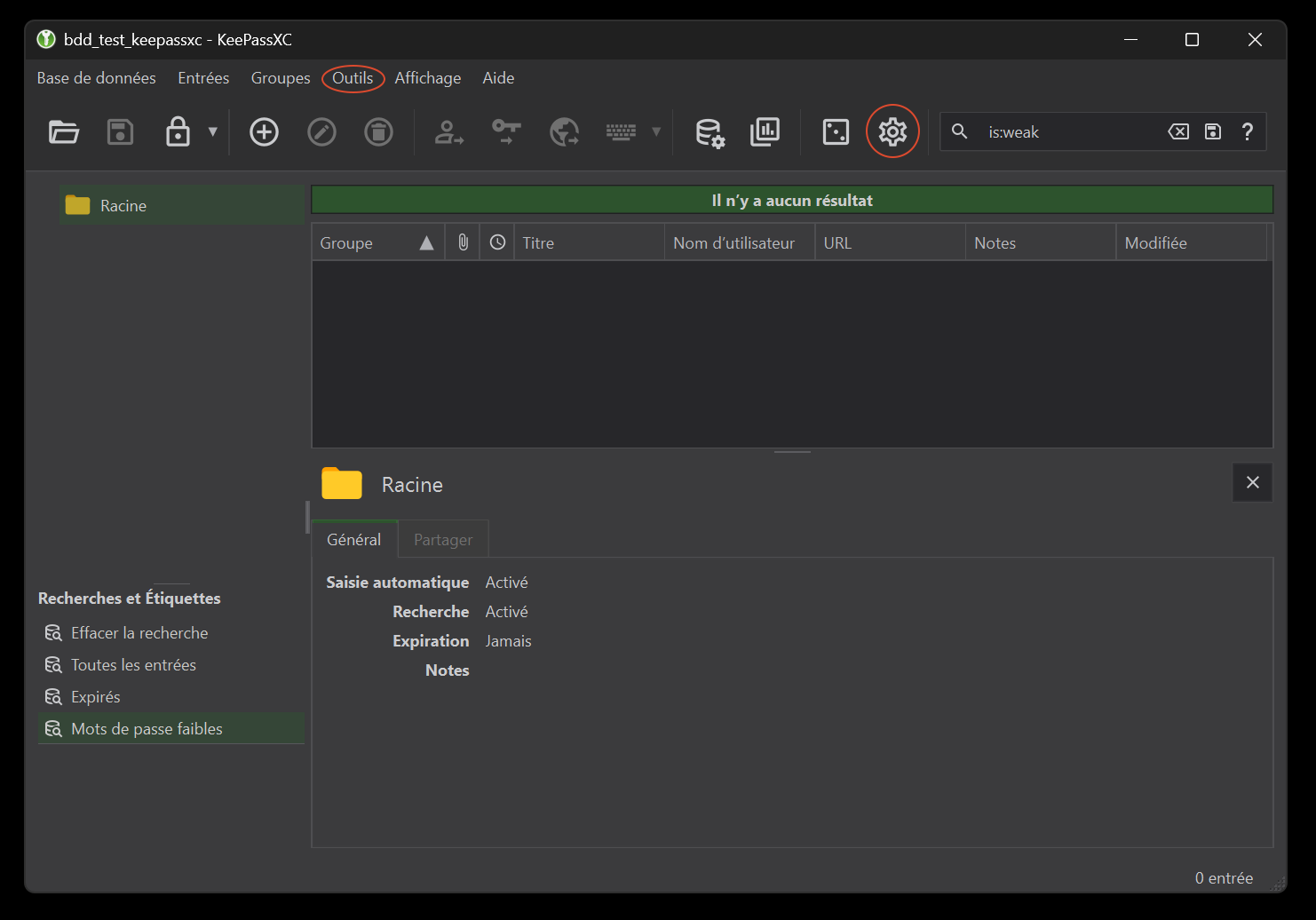Click the attachments paperclip column header
The height and width of the screenshot is (920, 1316).
(463, 242)
